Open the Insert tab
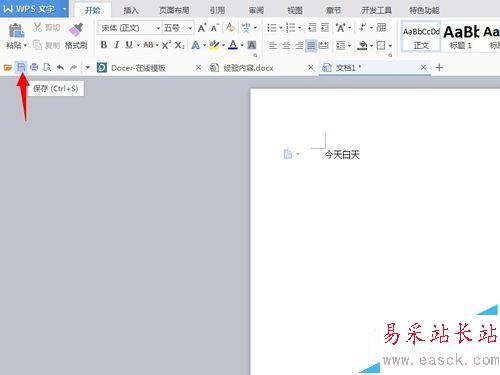This screenshot has width=500, height=375. click(x=131, y=10)
